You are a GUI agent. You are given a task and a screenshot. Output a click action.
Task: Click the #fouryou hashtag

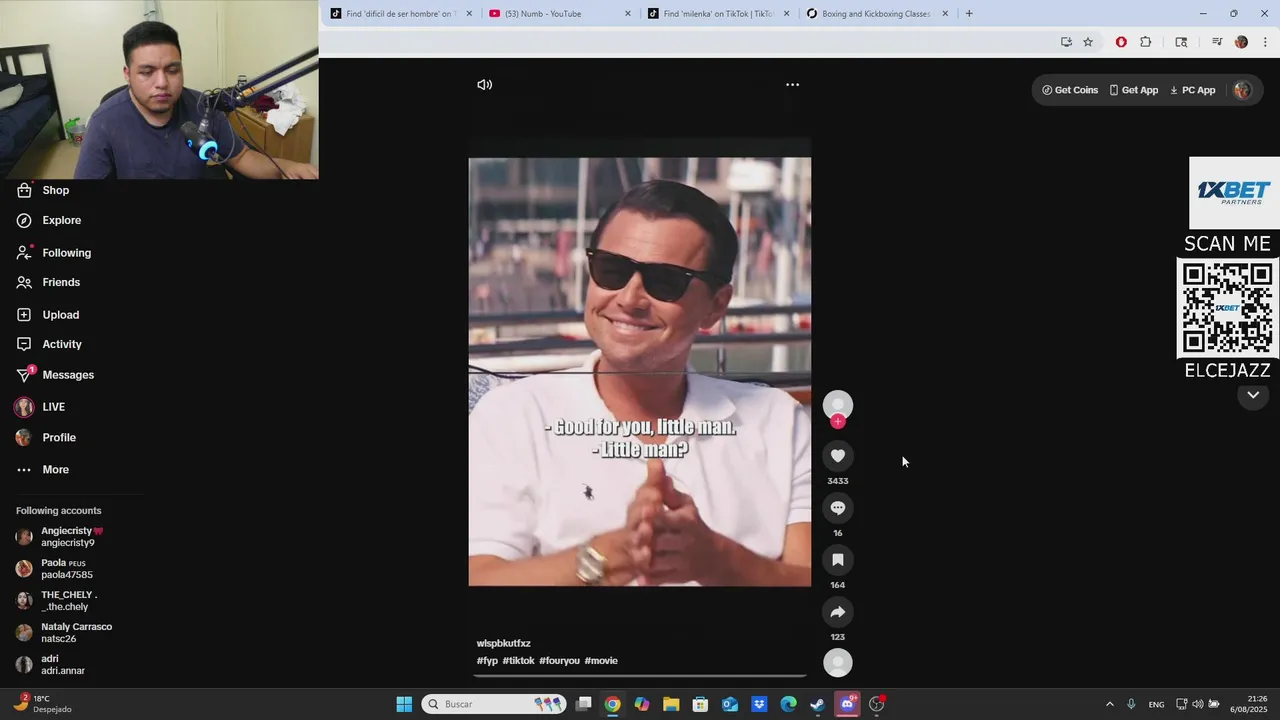pyautogui.click(x=559, y=661)
